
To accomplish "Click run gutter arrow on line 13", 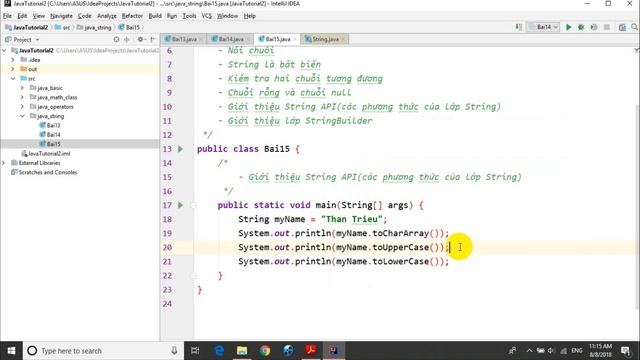I will click(x=180, y=149).
